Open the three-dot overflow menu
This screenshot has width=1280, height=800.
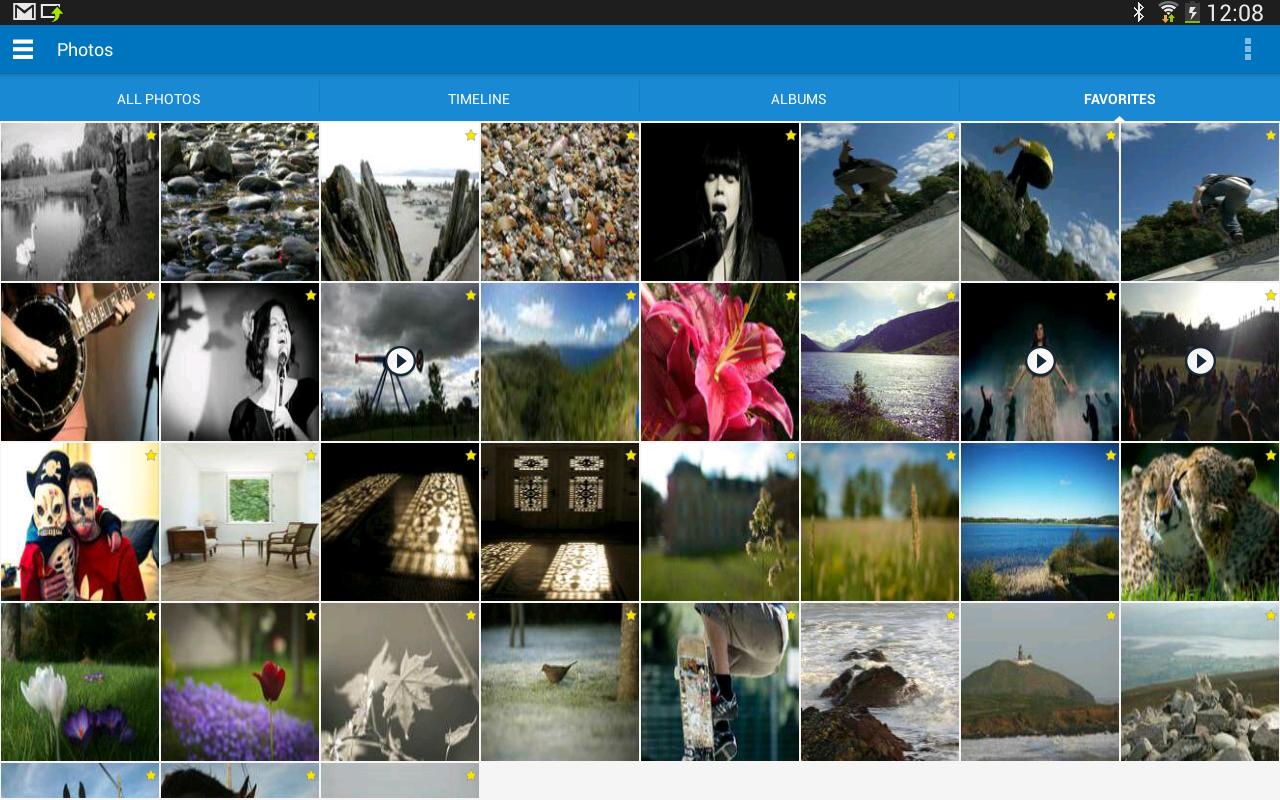[1247, 50]
